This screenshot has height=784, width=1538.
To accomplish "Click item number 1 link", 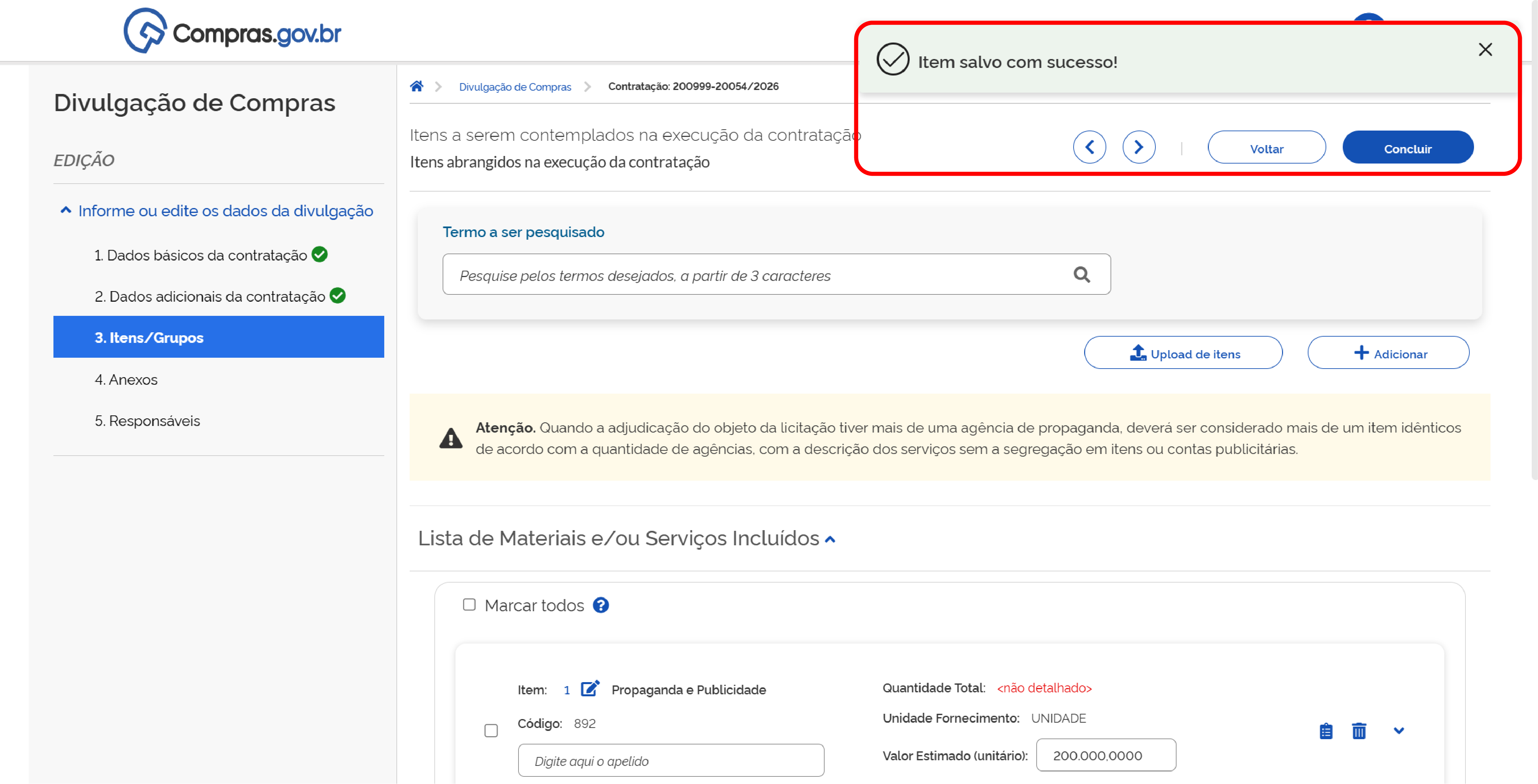I will 566,690.
